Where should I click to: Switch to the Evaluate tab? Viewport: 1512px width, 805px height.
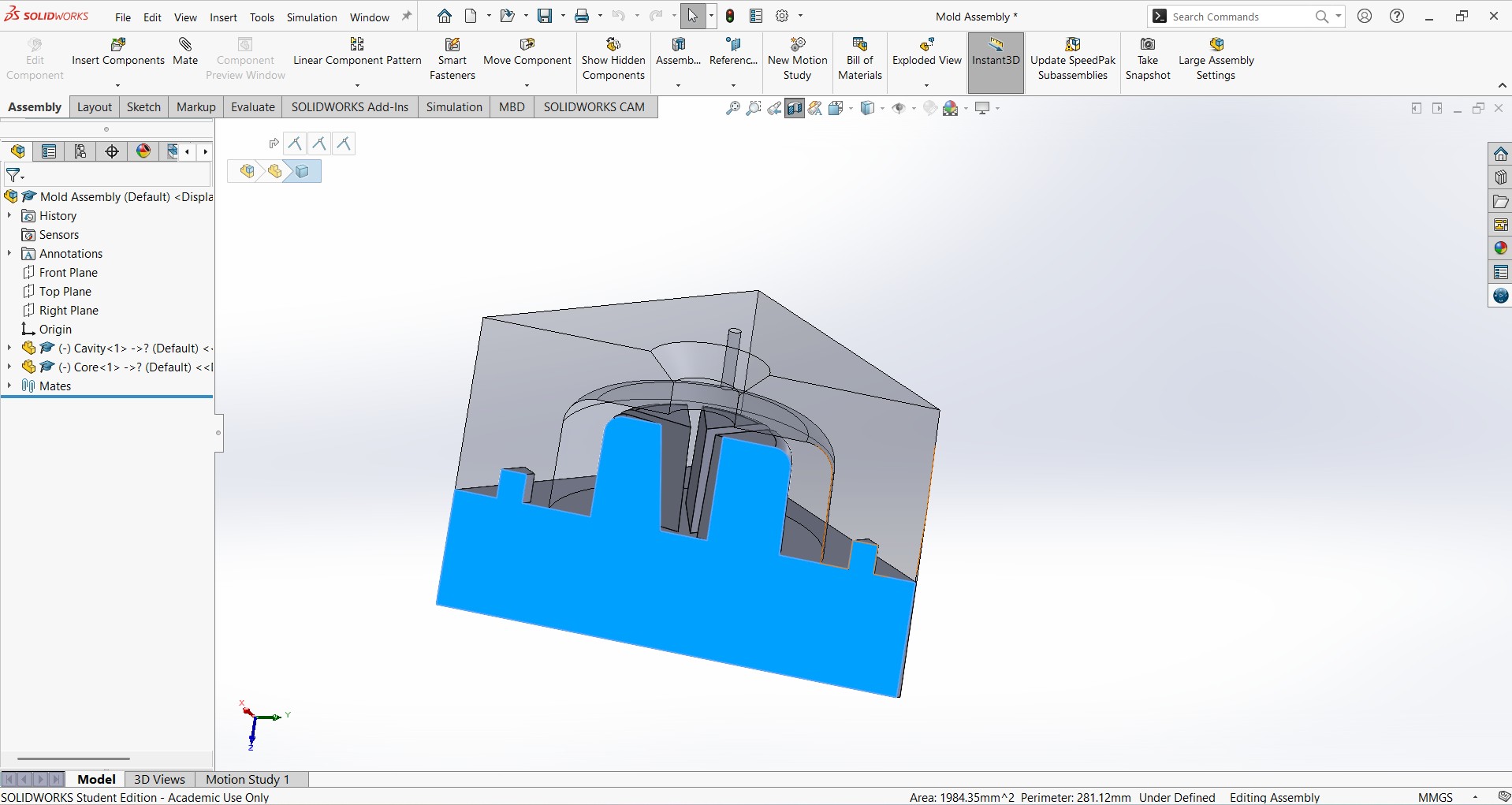tap(252, 107)
